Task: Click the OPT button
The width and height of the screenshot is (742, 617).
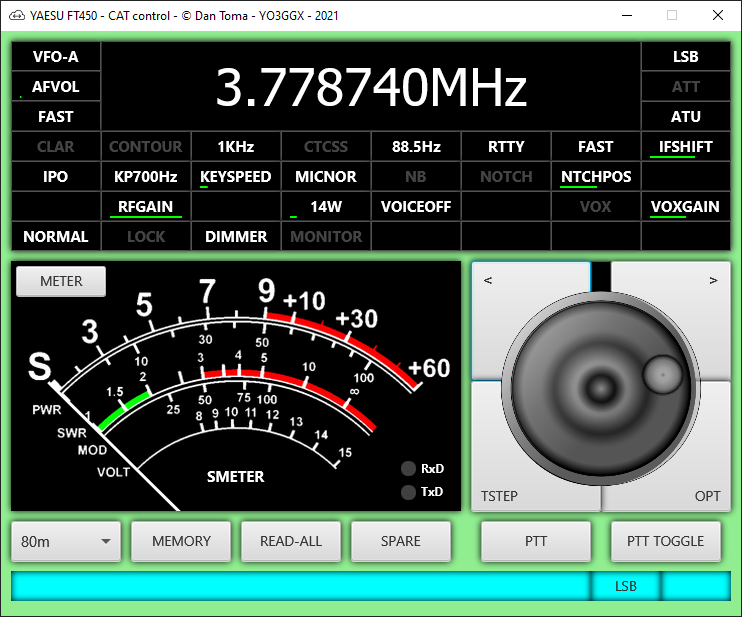Action: click(x=707, y=496)
